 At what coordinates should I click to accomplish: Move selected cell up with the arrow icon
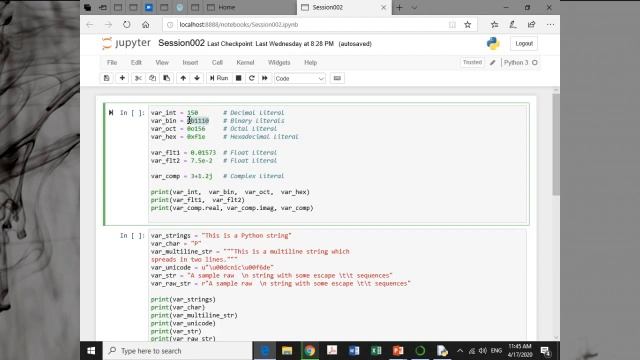(183, 78)
